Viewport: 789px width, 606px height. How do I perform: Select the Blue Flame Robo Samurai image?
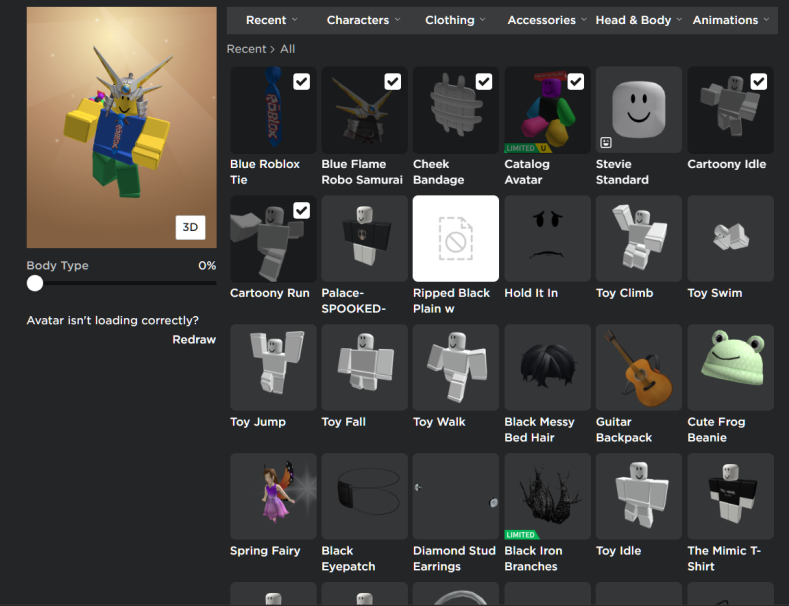(365, 110)
